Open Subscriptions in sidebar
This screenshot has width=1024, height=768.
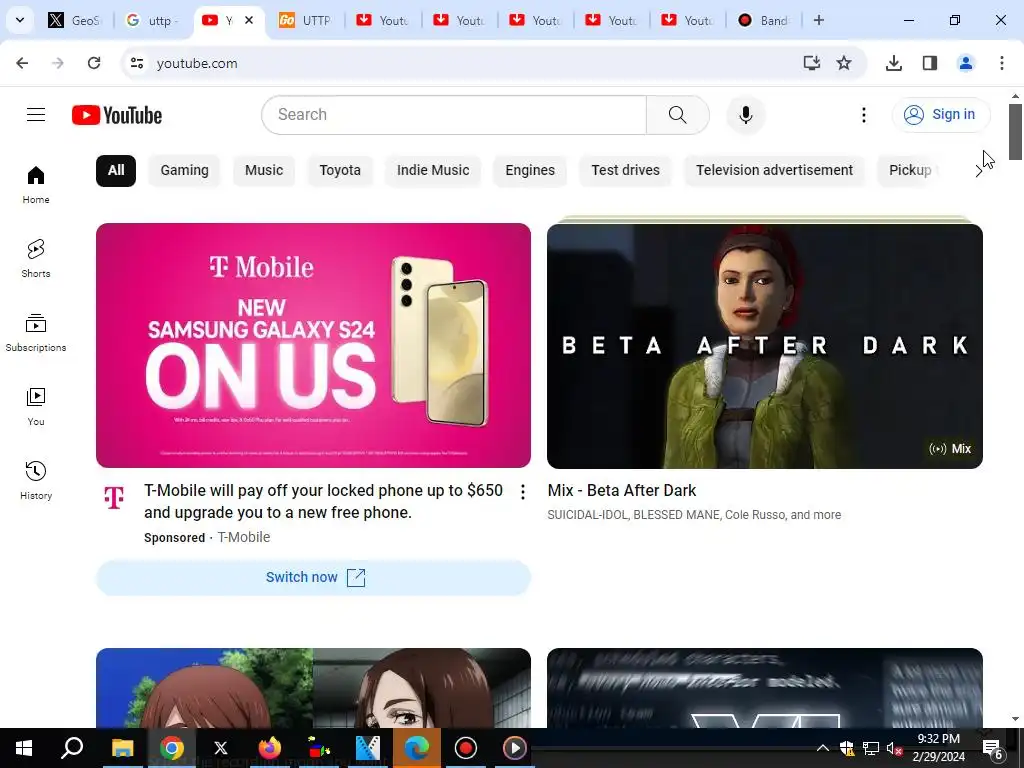coord(36,332)
